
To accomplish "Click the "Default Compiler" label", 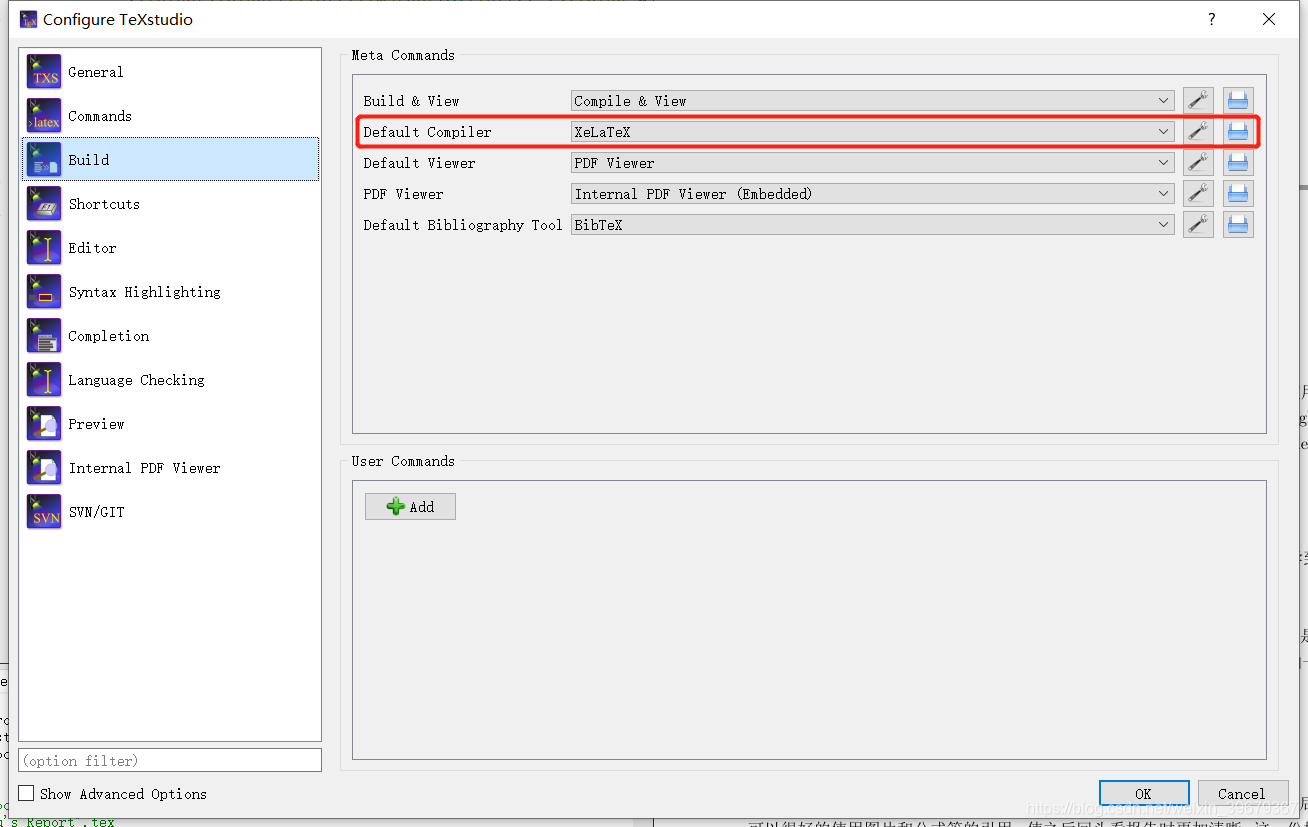I will pos(428,132).
